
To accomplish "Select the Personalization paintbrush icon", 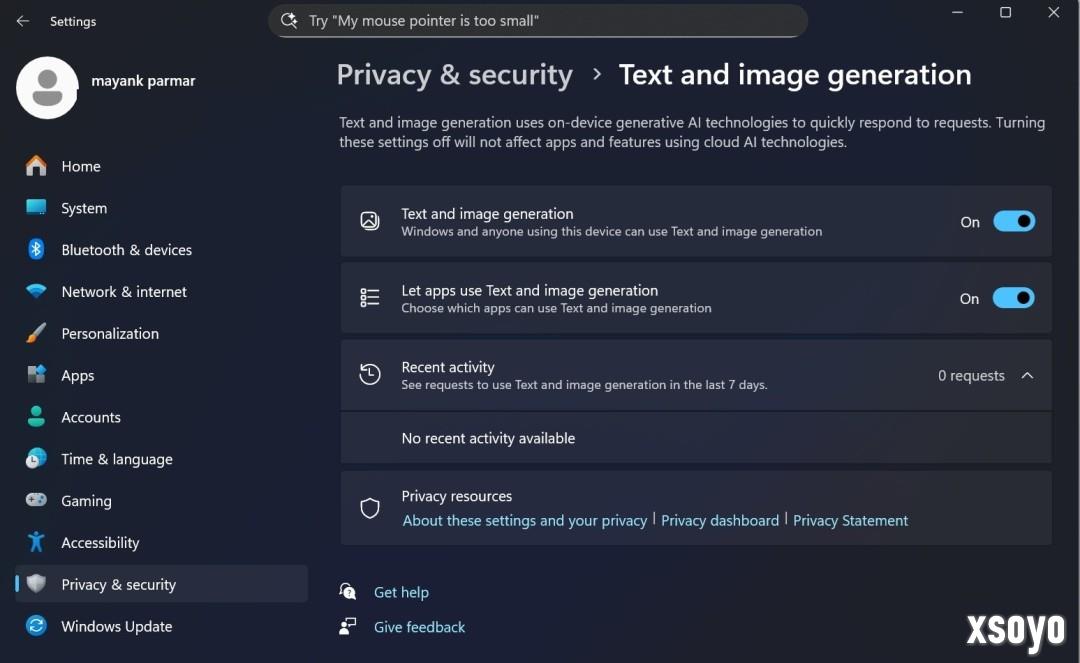I will 37,333.
